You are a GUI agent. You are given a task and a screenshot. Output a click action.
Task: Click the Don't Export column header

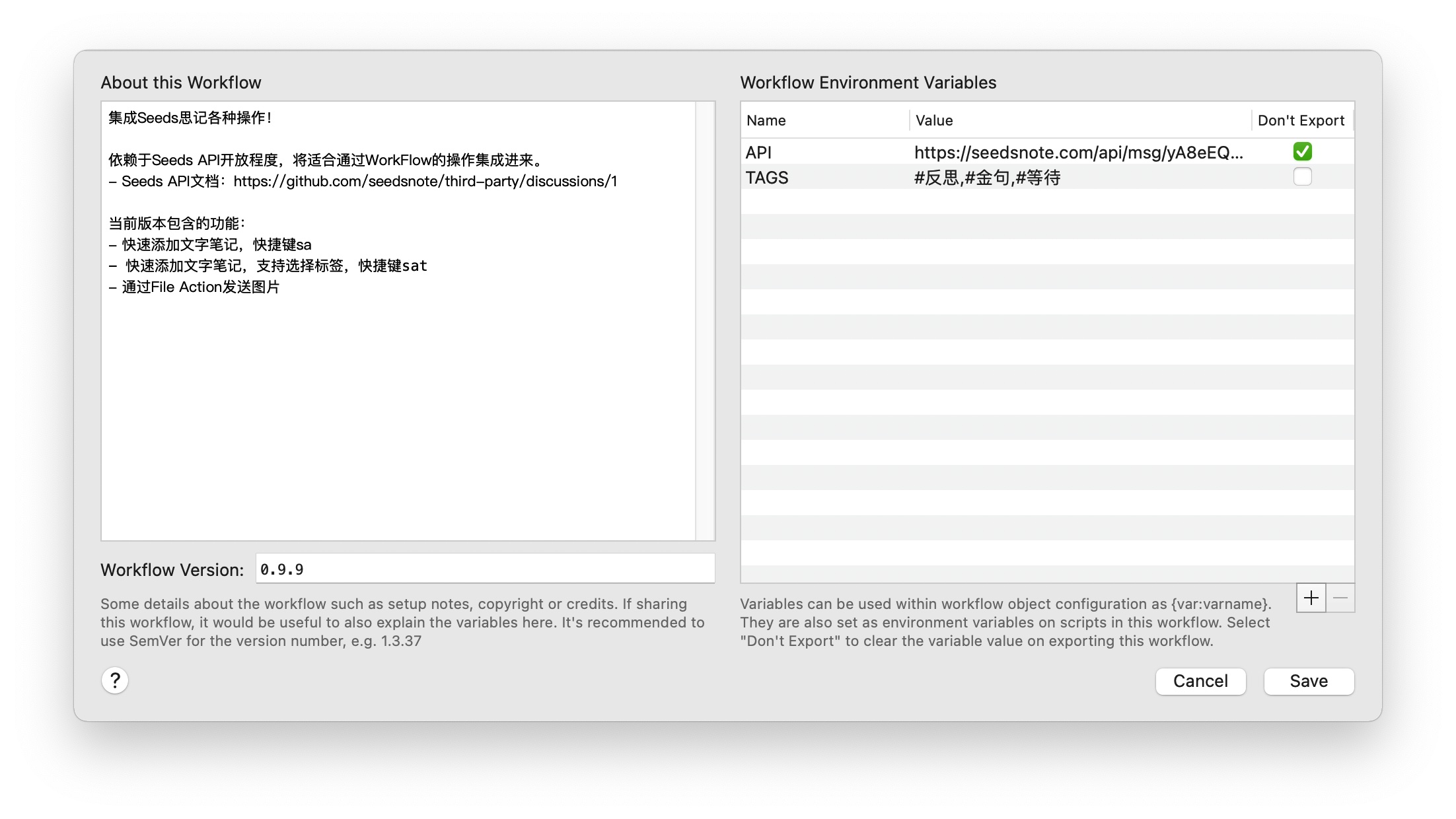coord(1301,120)
